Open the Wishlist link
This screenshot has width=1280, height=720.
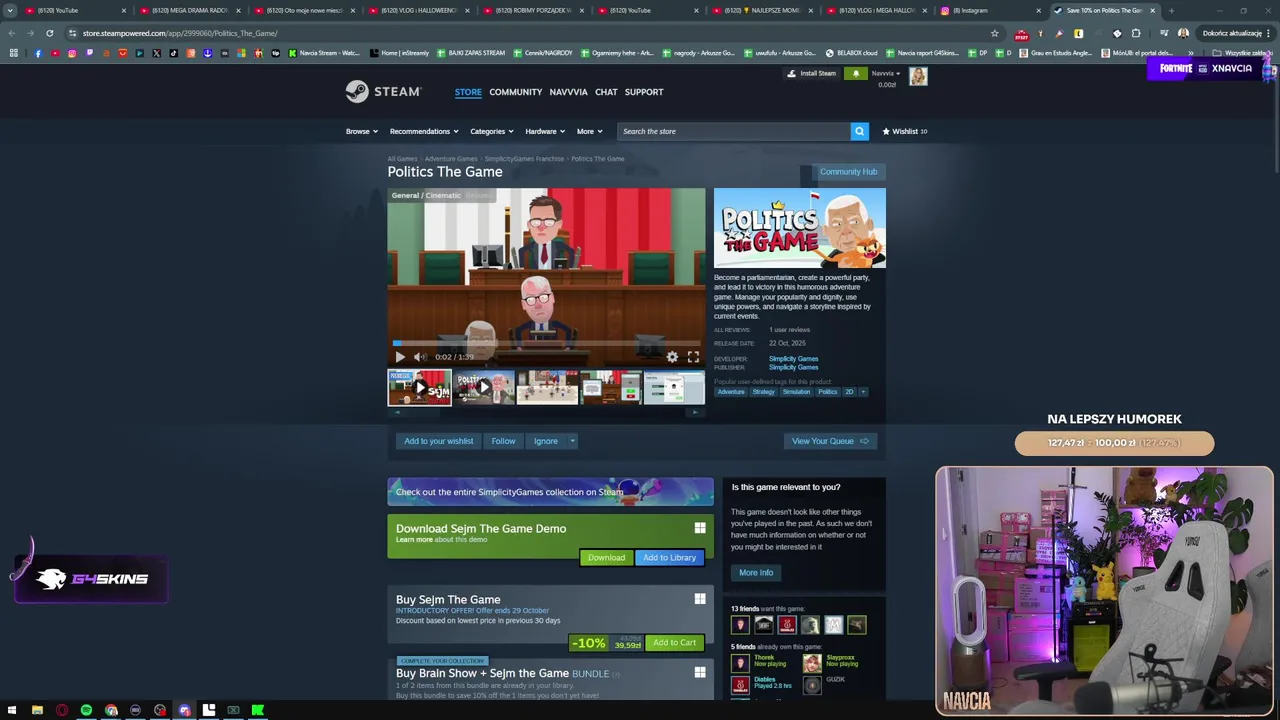[905, 131]
